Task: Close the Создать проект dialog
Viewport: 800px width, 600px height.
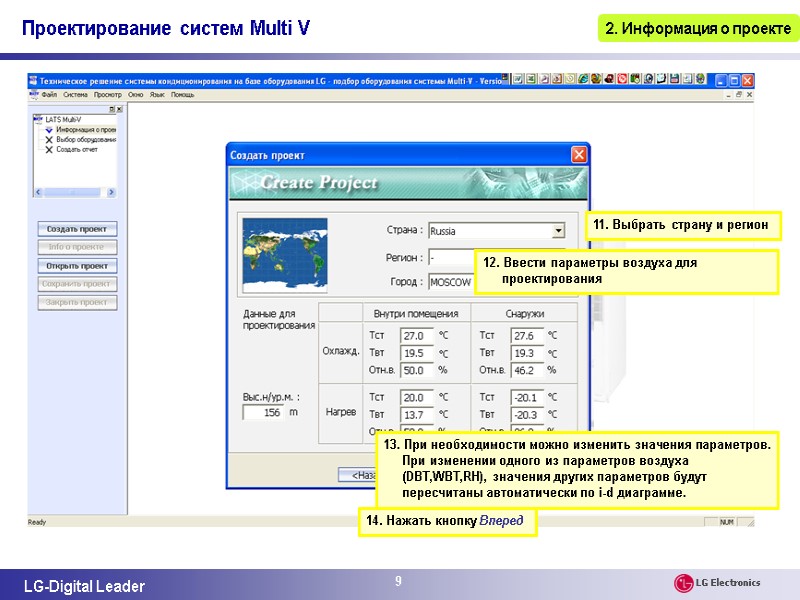Action: pos(579,155)
